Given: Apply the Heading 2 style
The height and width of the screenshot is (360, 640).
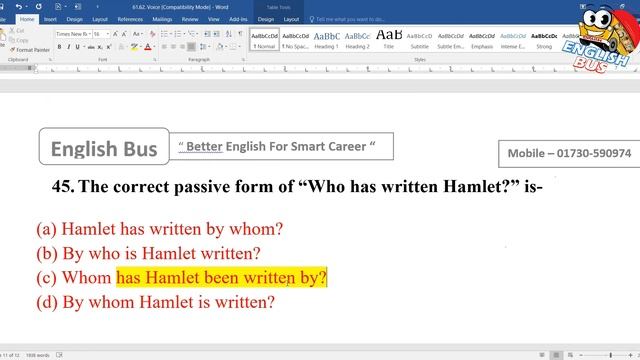Looking at the screenshot, I should 358,40.
